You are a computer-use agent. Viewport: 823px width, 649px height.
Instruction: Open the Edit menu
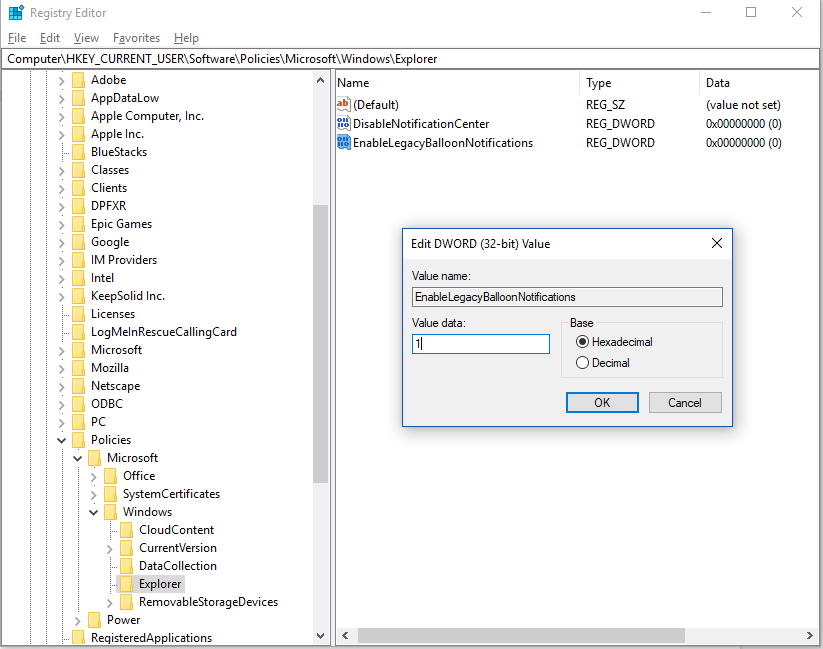[50, 38]
